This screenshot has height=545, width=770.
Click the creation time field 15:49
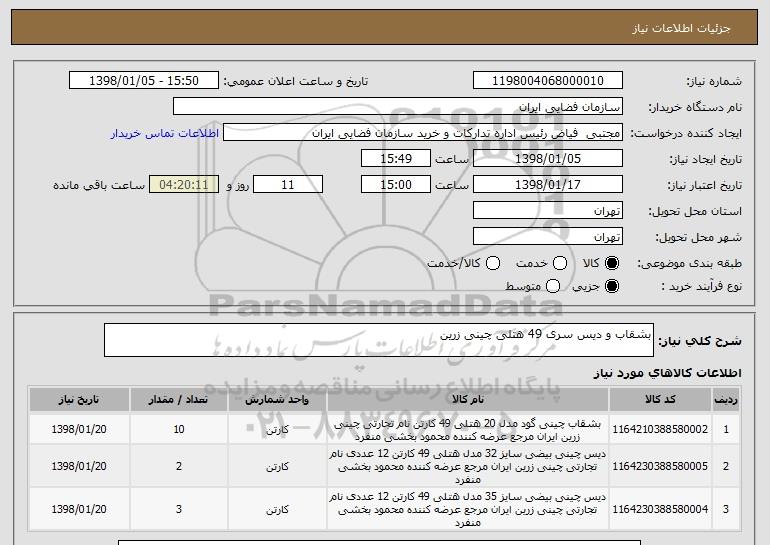[396, 158]
